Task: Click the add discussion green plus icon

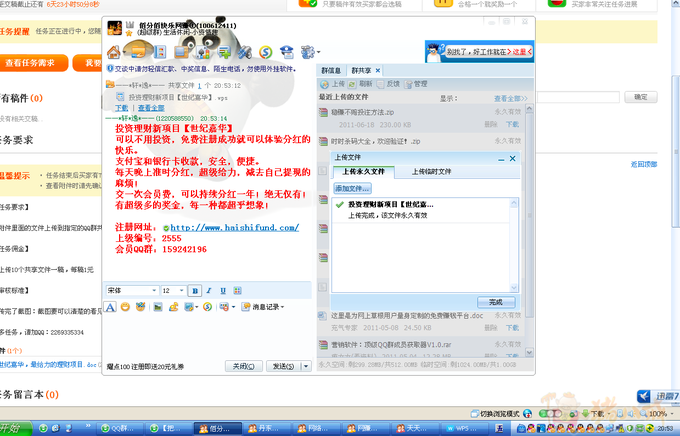Action: (x=224, y=52)
